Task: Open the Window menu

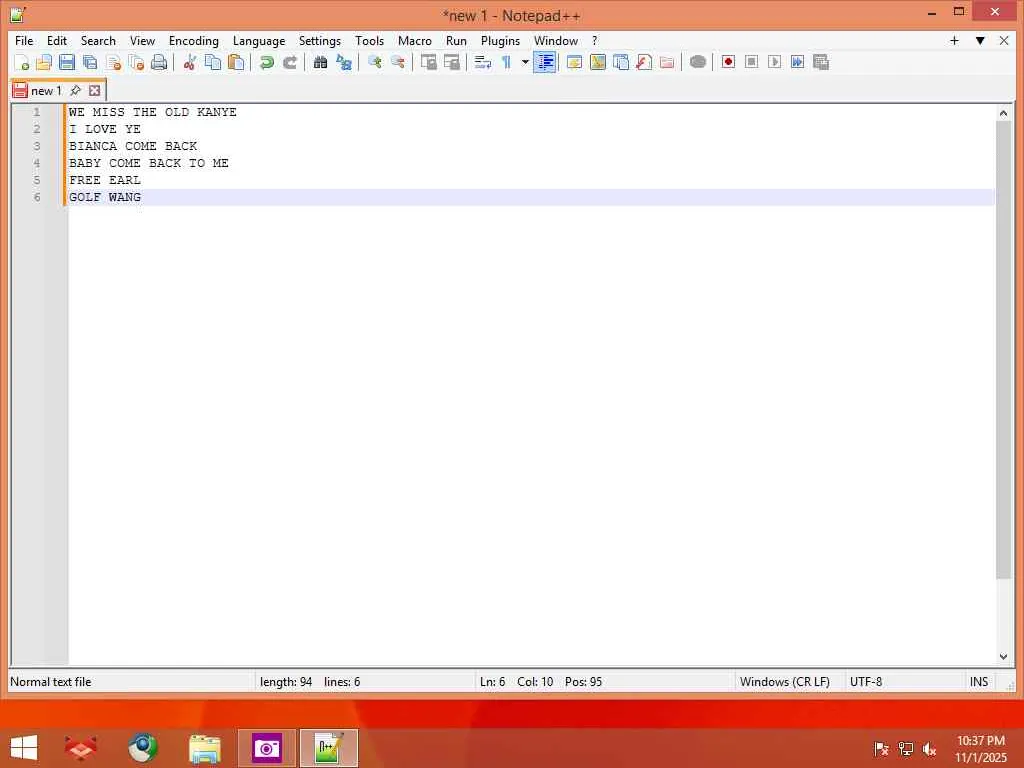Action: pyautogui.click(x=556, y=40)
